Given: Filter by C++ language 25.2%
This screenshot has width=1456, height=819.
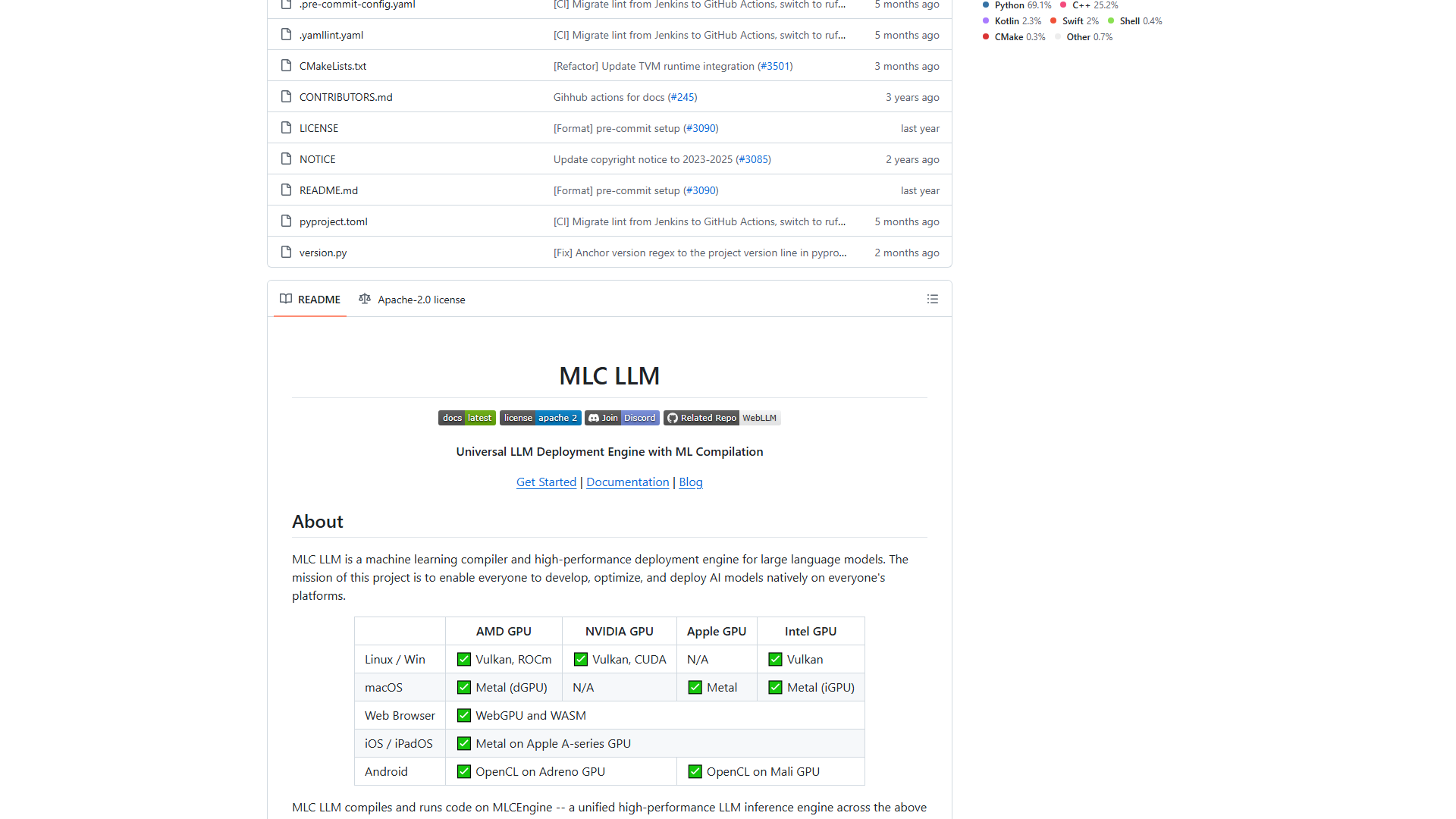Looking at the screenshot, I should (1089, 5).
